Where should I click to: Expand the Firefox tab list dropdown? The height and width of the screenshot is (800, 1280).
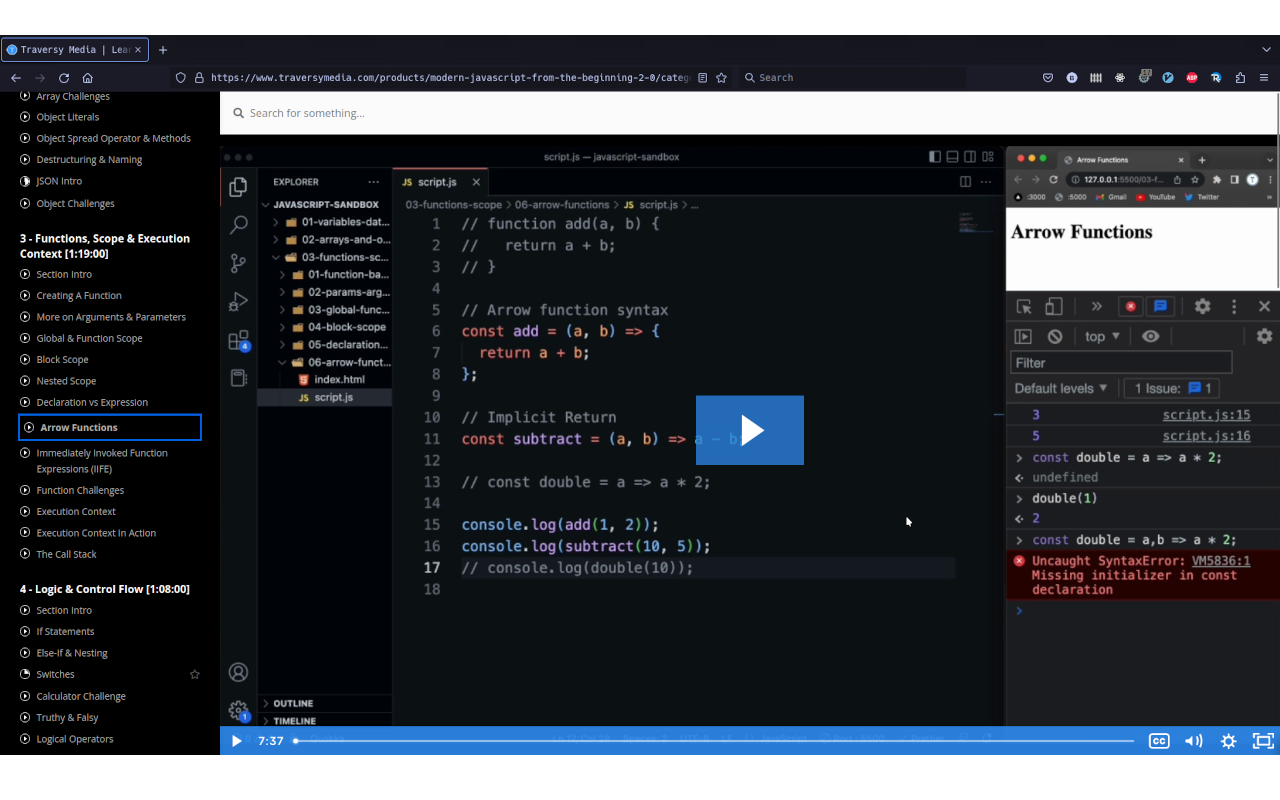[1267, 50]
